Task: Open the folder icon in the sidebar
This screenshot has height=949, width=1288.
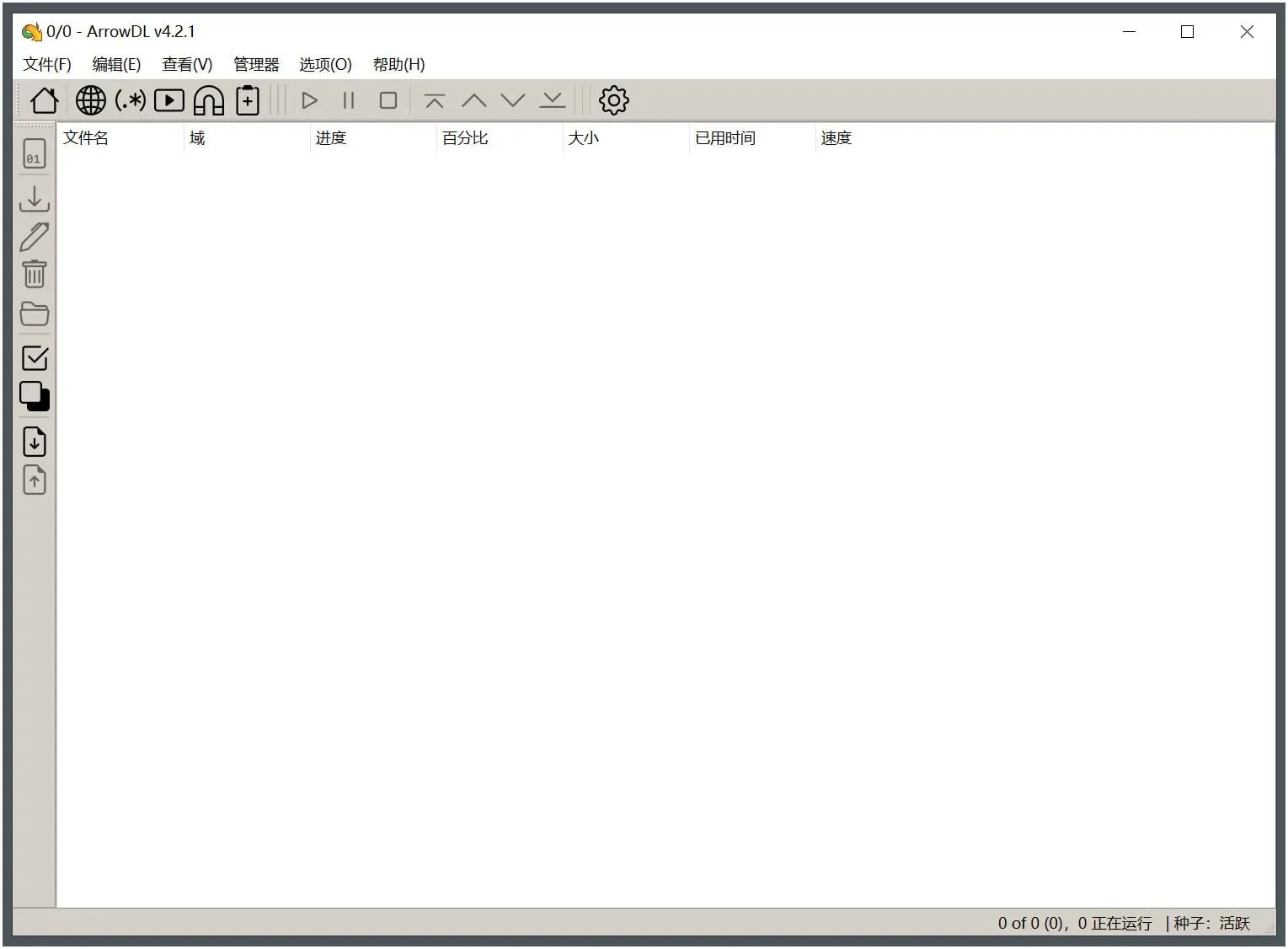Action: tap(35, 314)
